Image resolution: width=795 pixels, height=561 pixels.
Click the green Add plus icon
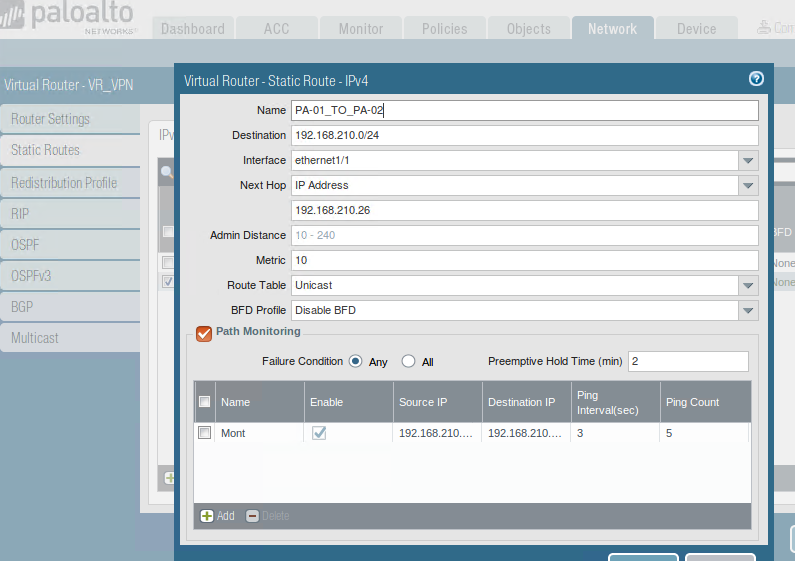pos(207,516)
